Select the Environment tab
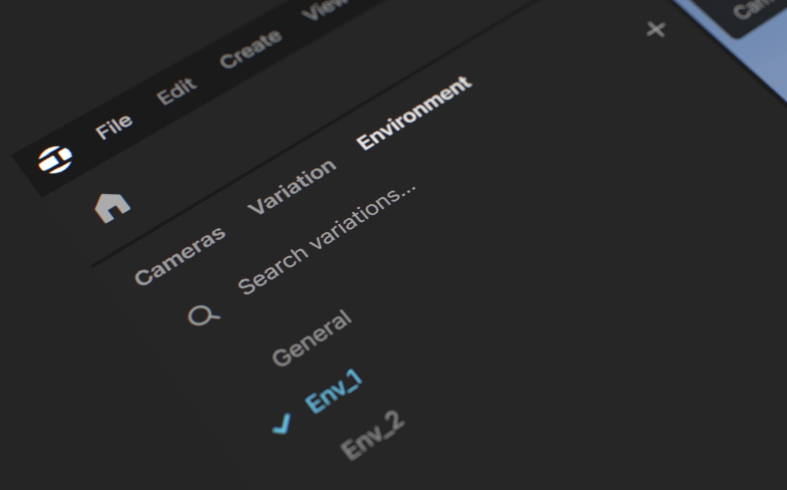The width and height of the screenshot is (787, 490). tap(414, 113)
